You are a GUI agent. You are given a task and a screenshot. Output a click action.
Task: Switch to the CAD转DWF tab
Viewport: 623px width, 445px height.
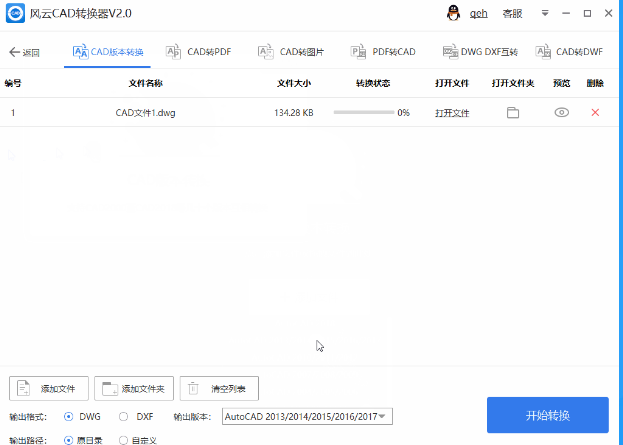click(569, 52)
